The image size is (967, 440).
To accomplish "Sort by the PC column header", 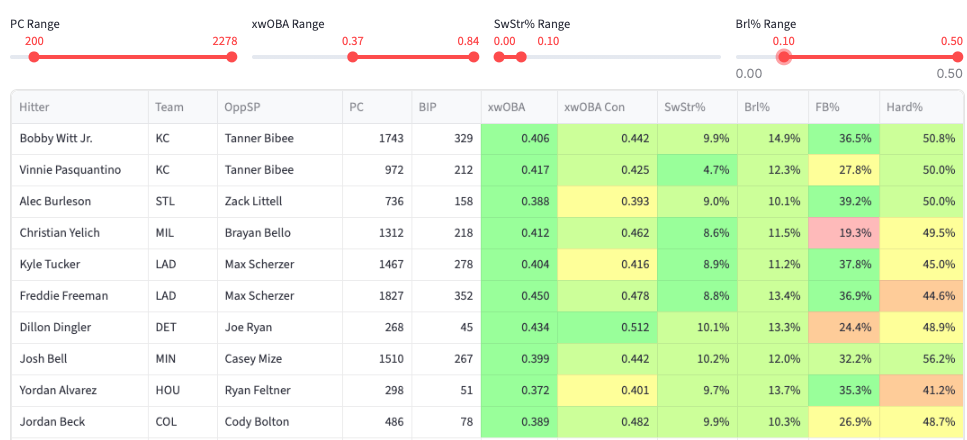I will (x=377, y=107).
